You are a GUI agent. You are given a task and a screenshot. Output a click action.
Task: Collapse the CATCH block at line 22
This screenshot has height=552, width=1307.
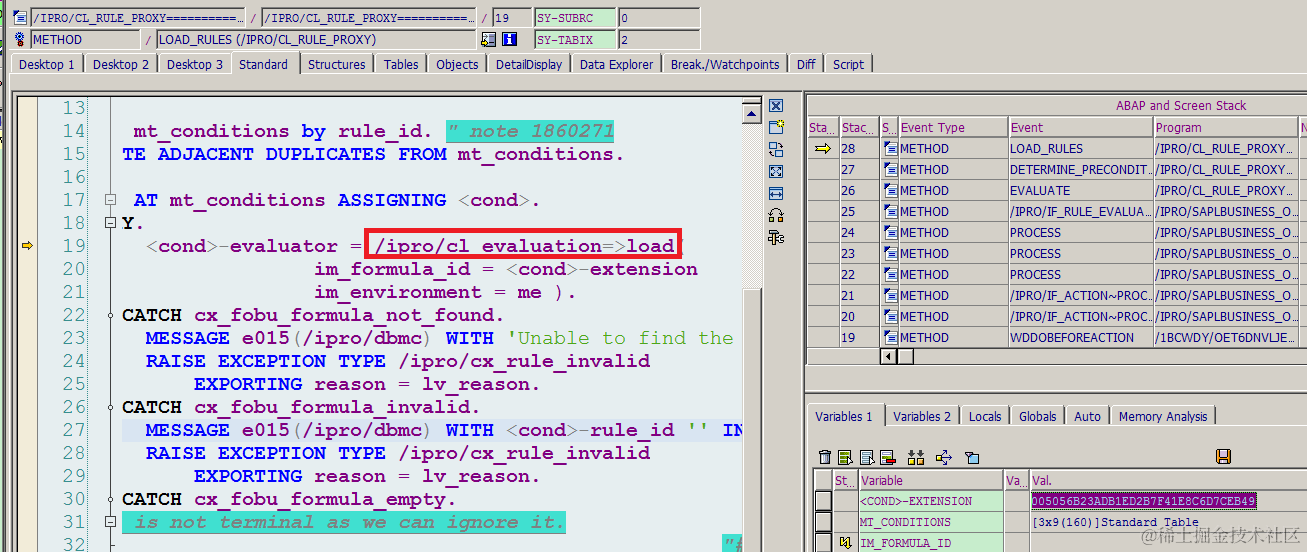(x=110, y=316)
